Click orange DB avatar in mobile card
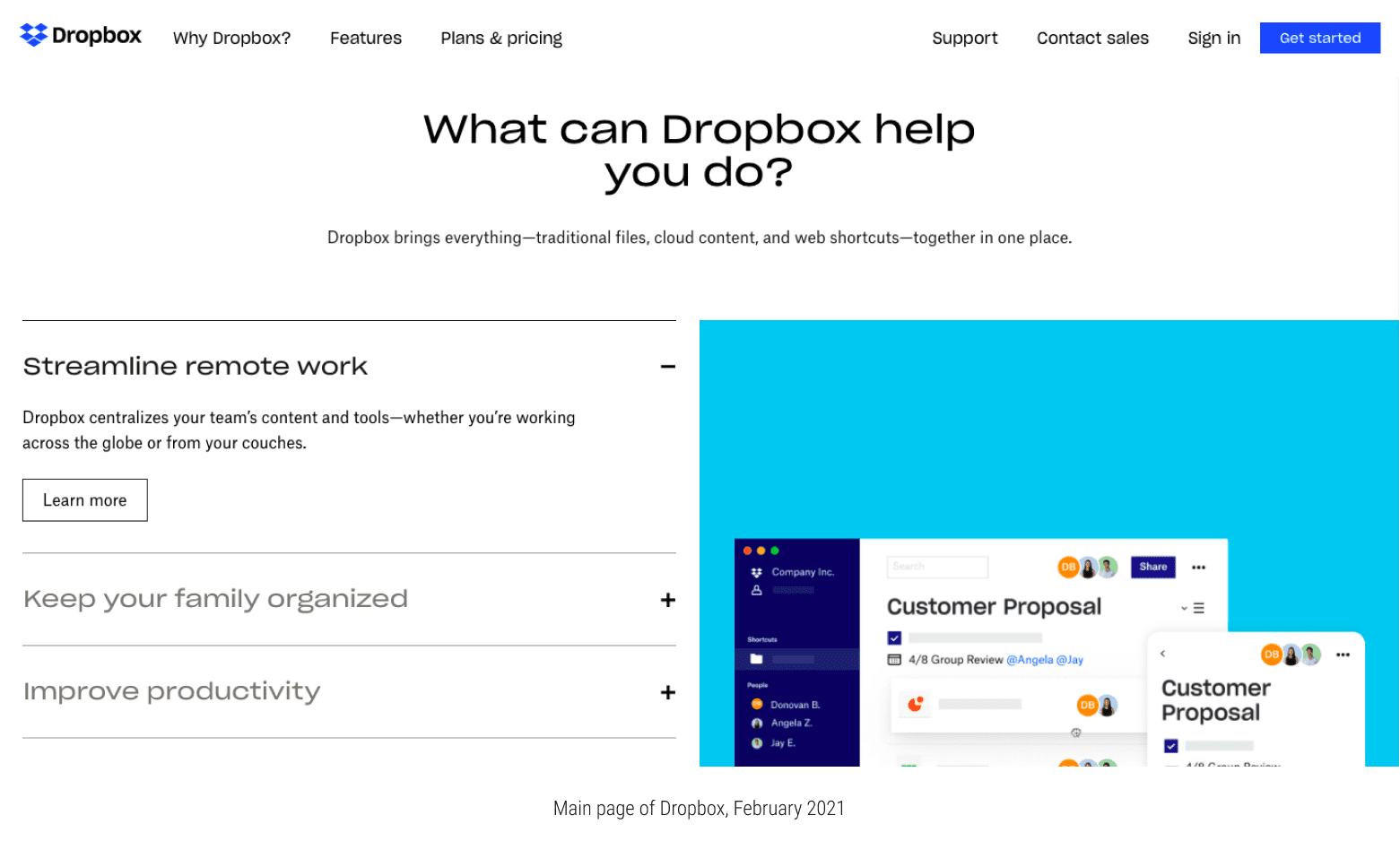This screenshot has height=850, width=1400. (x=1271, y=655)
